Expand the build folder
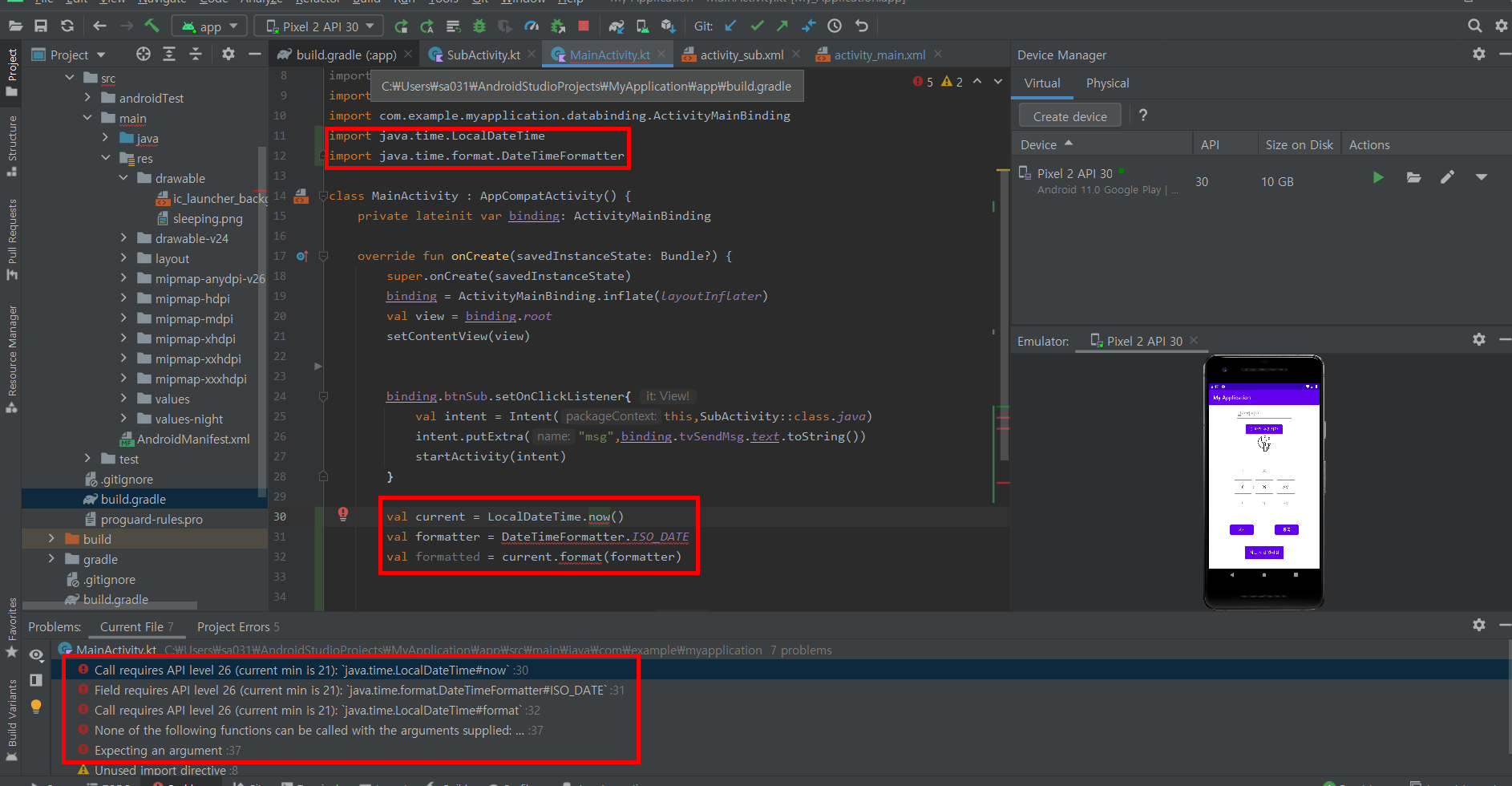Screen dimensions: 1512x786 tap(51, 539)
